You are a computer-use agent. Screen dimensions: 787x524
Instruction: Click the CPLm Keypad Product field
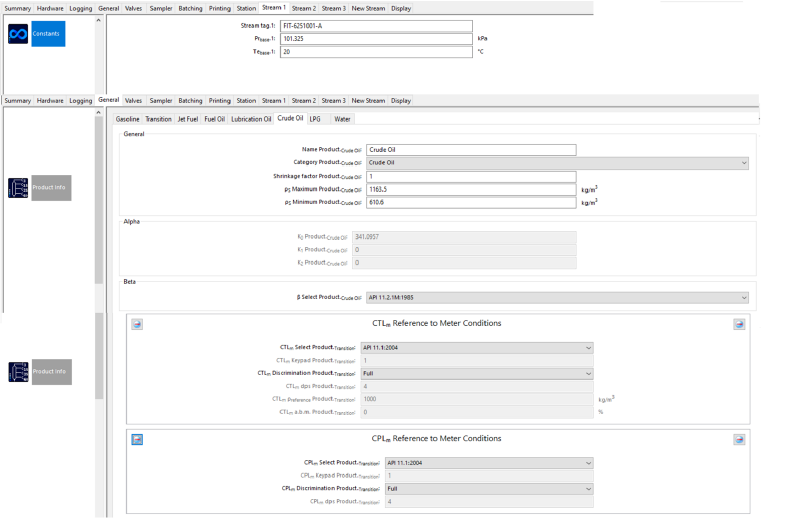pos(489,475)
